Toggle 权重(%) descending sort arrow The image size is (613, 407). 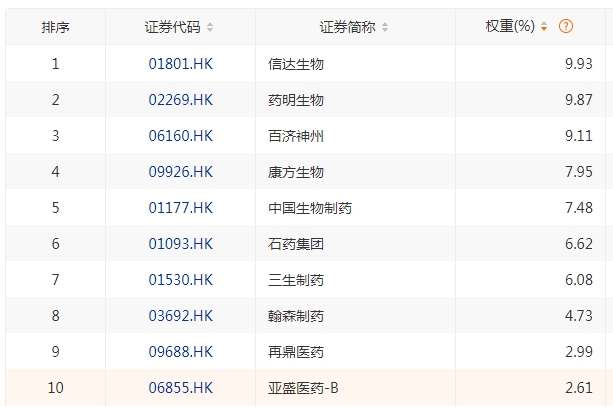tap(544, 27)
